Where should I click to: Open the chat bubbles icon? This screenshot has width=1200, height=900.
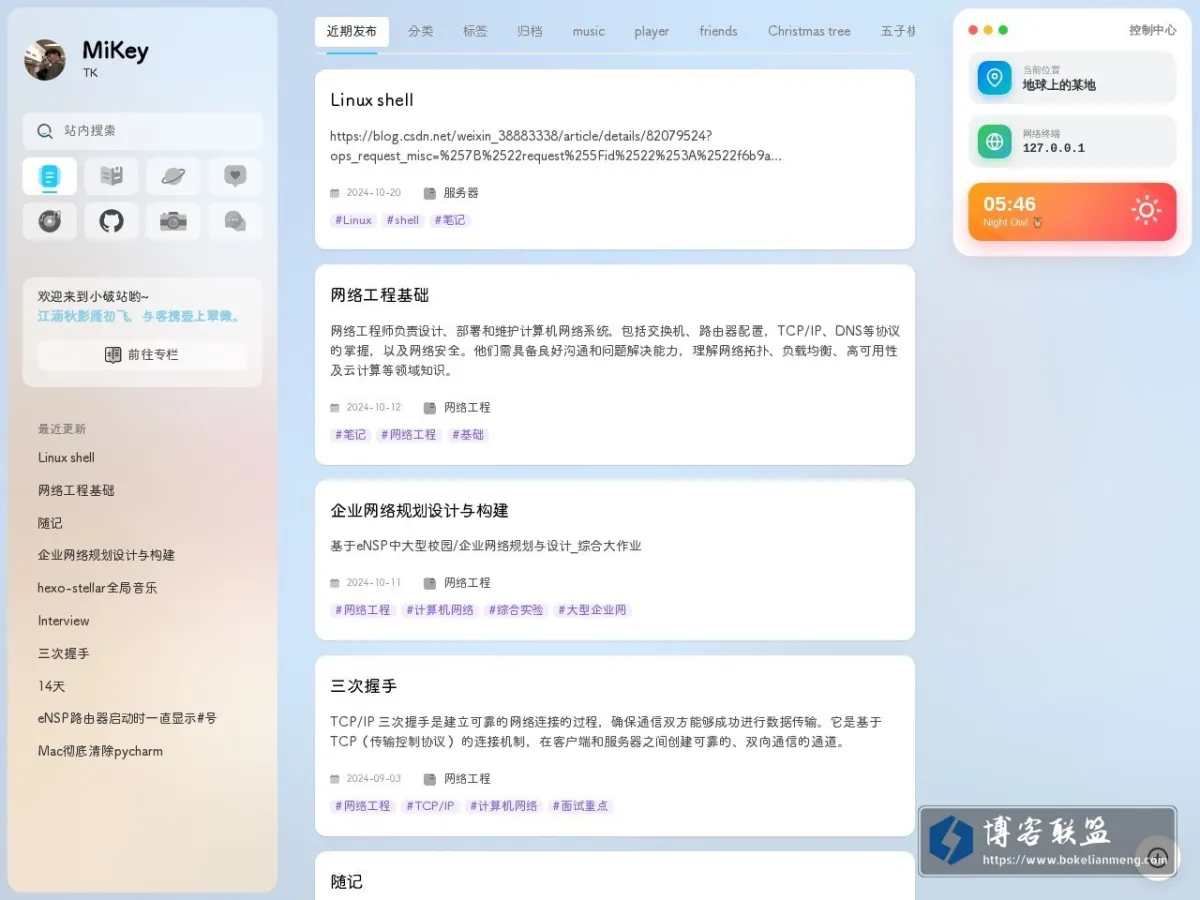pos(235,221)
